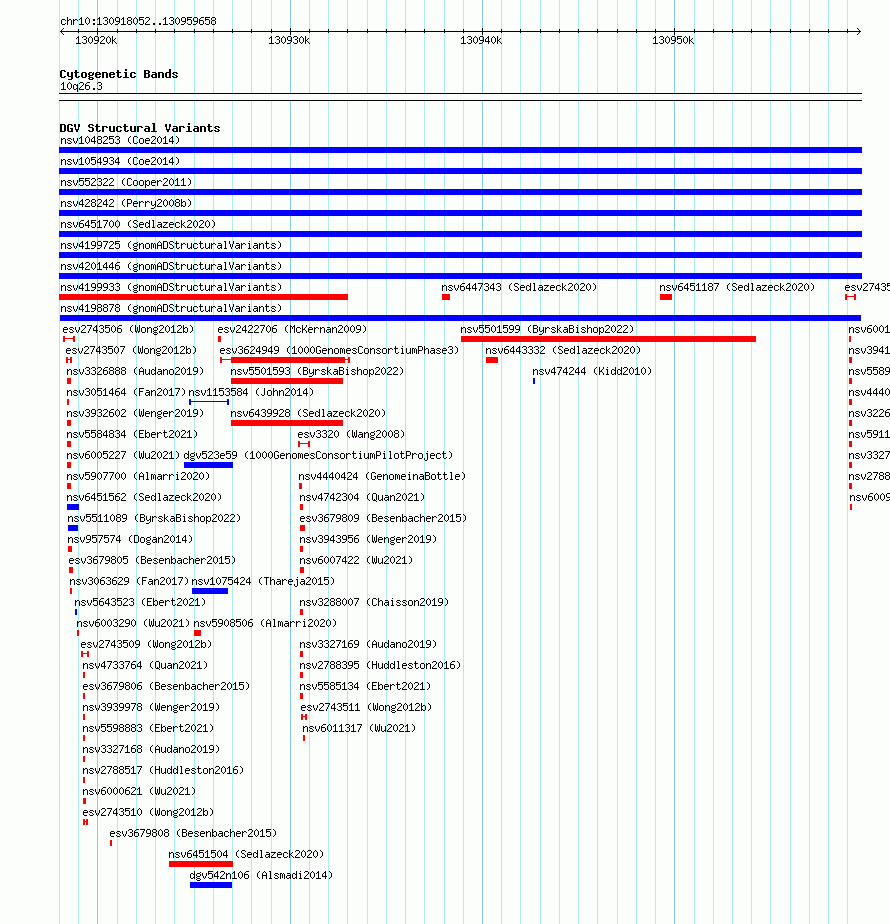Click the blue bar under nsv1075424
Image resolution: width=890 pixels, height=924 pixels.
210,591
